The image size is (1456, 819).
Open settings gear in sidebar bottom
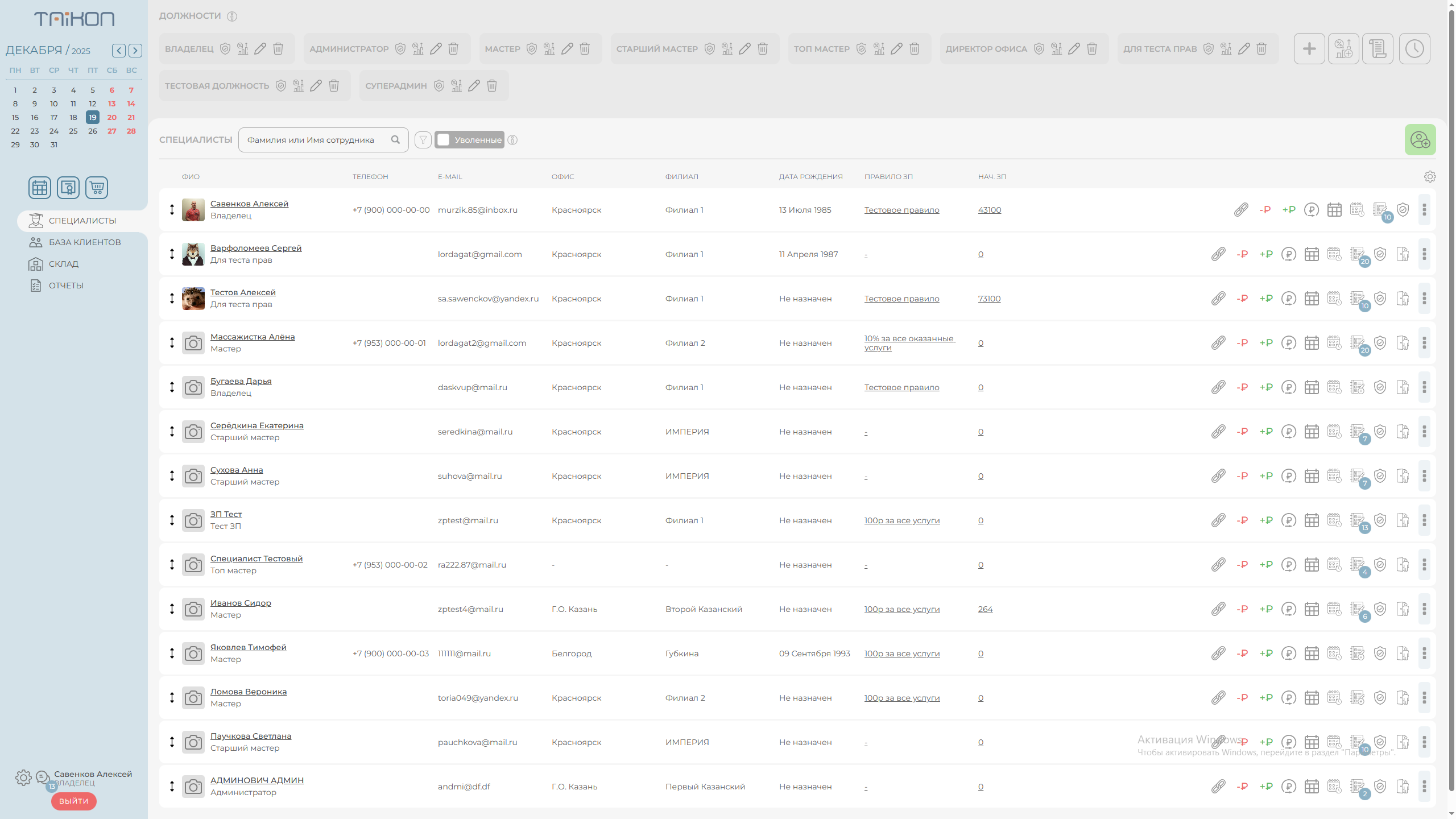pyautogui.click(x=23, y=777)
